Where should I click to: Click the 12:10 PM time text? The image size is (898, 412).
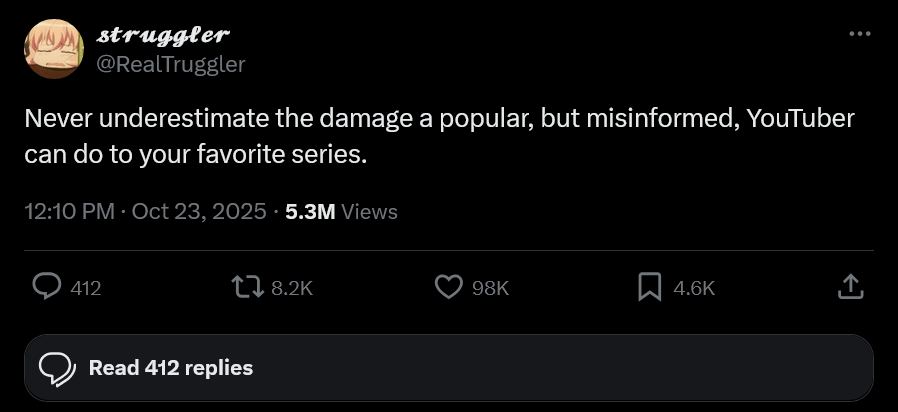pyautogui.click(x=68, y=212)
